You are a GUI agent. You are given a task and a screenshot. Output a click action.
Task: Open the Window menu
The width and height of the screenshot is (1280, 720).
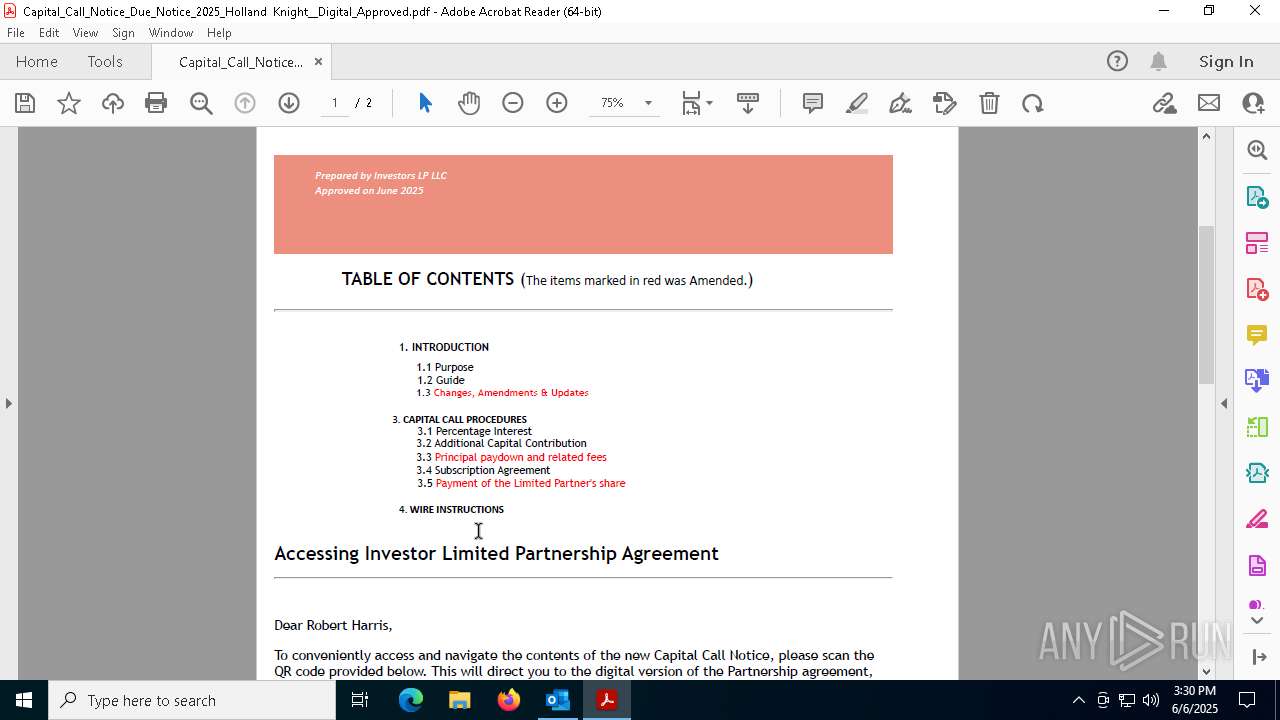[171, 33]
